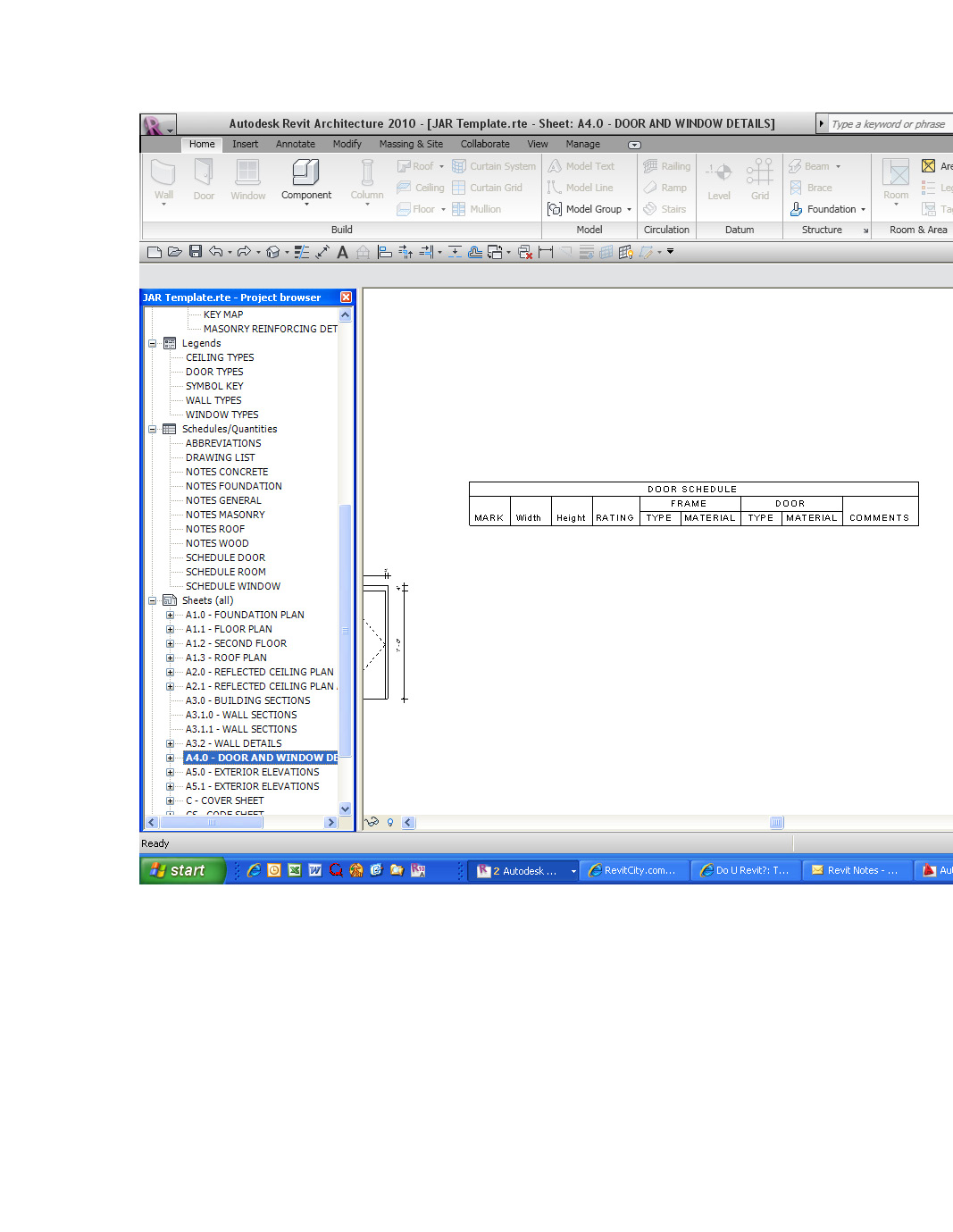Screen dimensions: 953x1232
Task: Expand the A1.0 - FOUNDATION PLAN sheet
Action: pos(170,615)
